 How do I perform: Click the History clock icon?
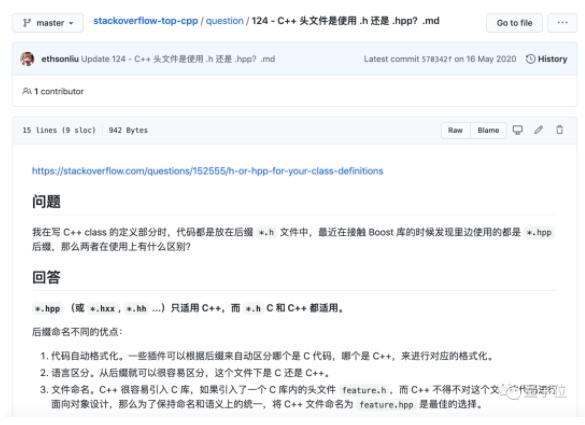[530, 59]
